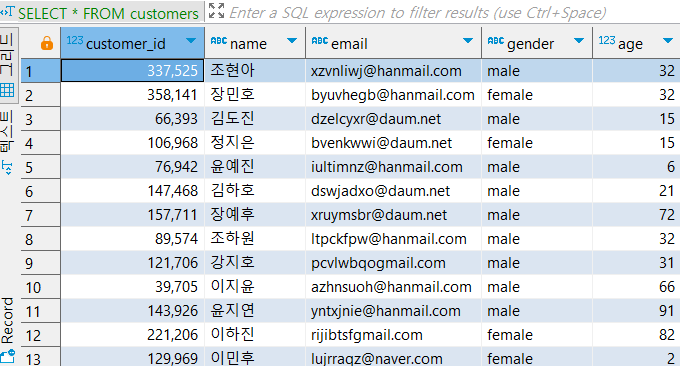This screenshot has height=366, width=680.
Task: Click email cell bvenkwwi@daum.net
Action: tap(393, 143)
